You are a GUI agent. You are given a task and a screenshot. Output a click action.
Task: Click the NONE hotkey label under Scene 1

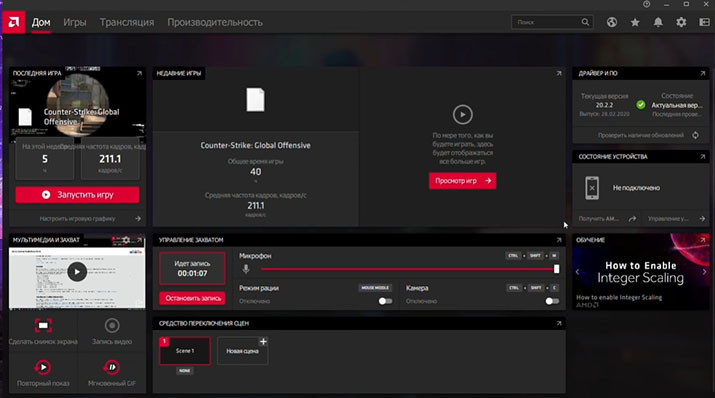pos(185,371)
